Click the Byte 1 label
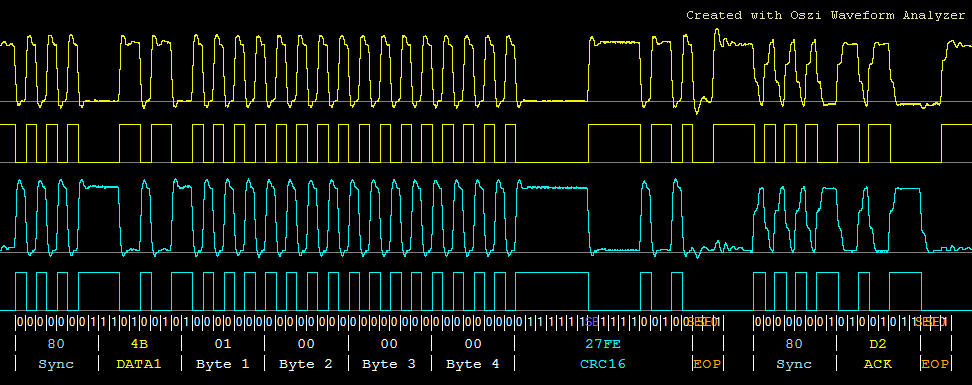Viewport: 972px width, 385px height. (223, 364)
